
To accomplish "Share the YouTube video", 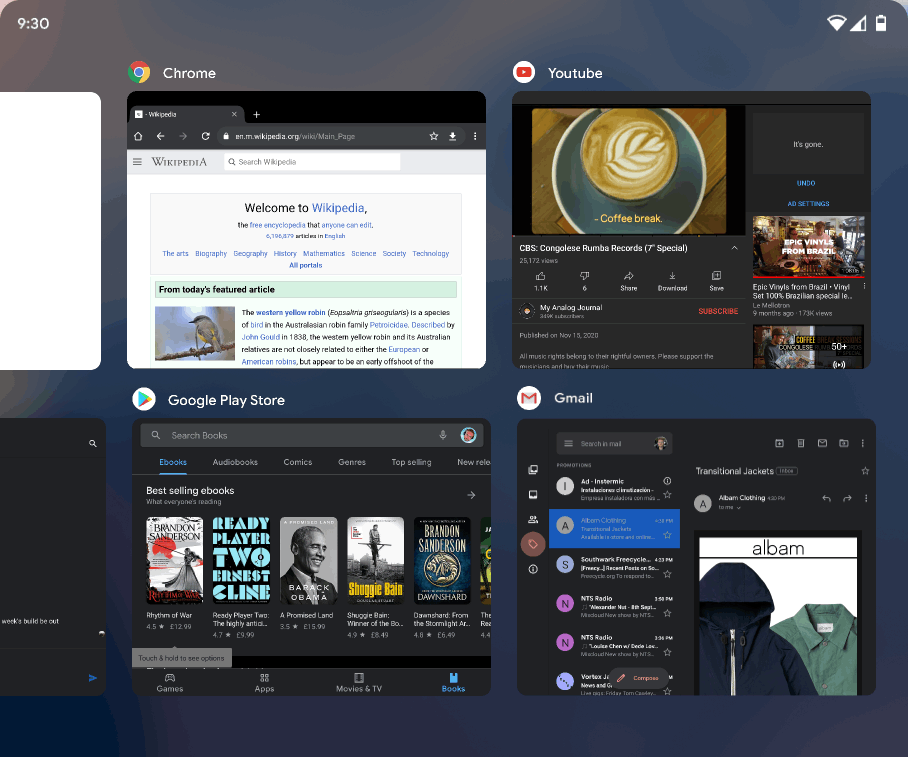I will click(x=628, y=280).
